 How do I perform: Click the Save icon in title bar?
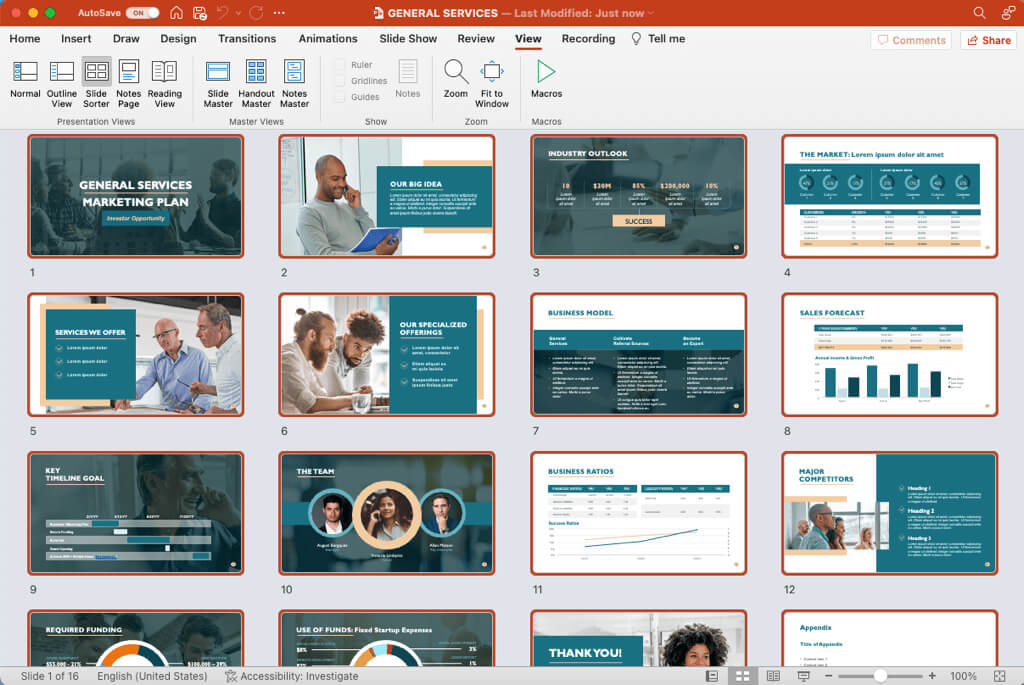pyautogui.click(x=200, y=12)
